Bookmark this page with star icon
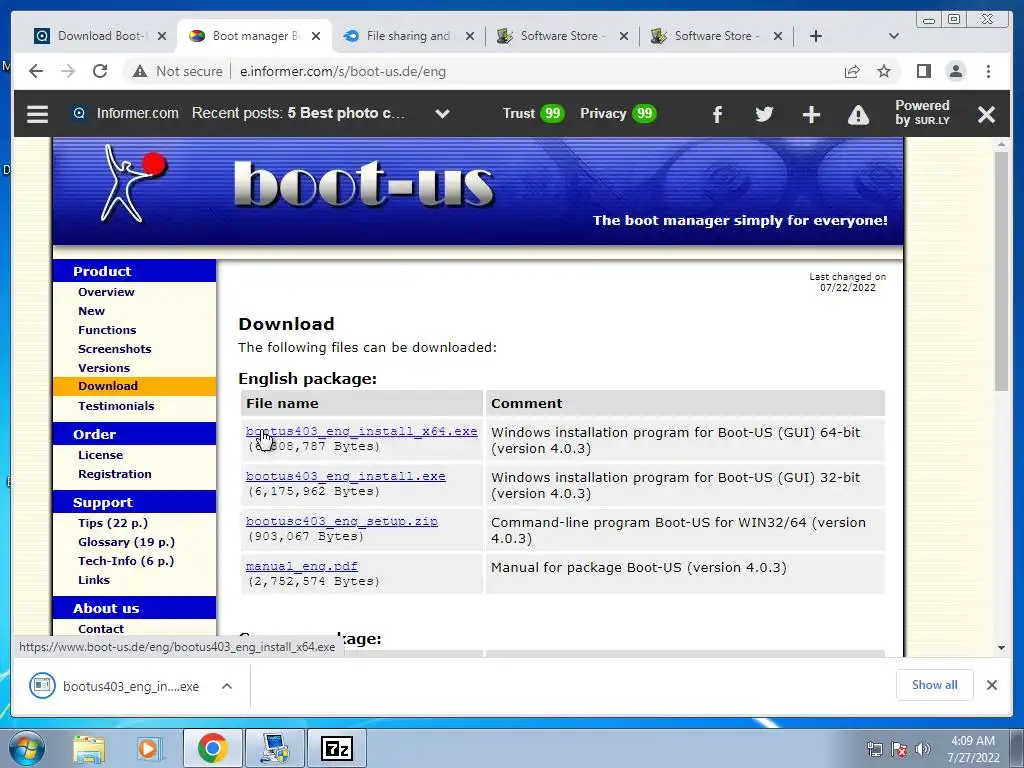Viewport: 1024px width, 768px height. (884, 71)
